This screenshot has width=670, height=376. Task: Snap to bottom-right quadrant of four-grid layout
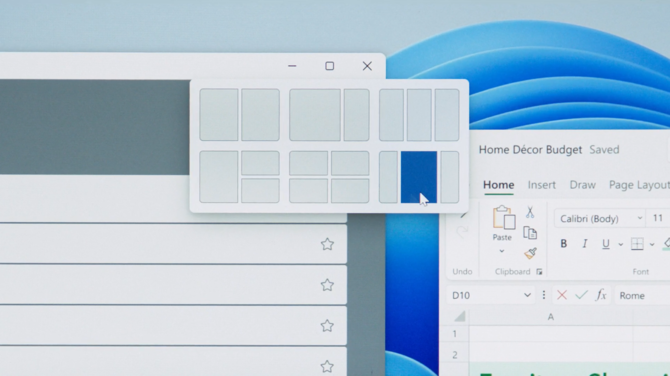point(350,191)
